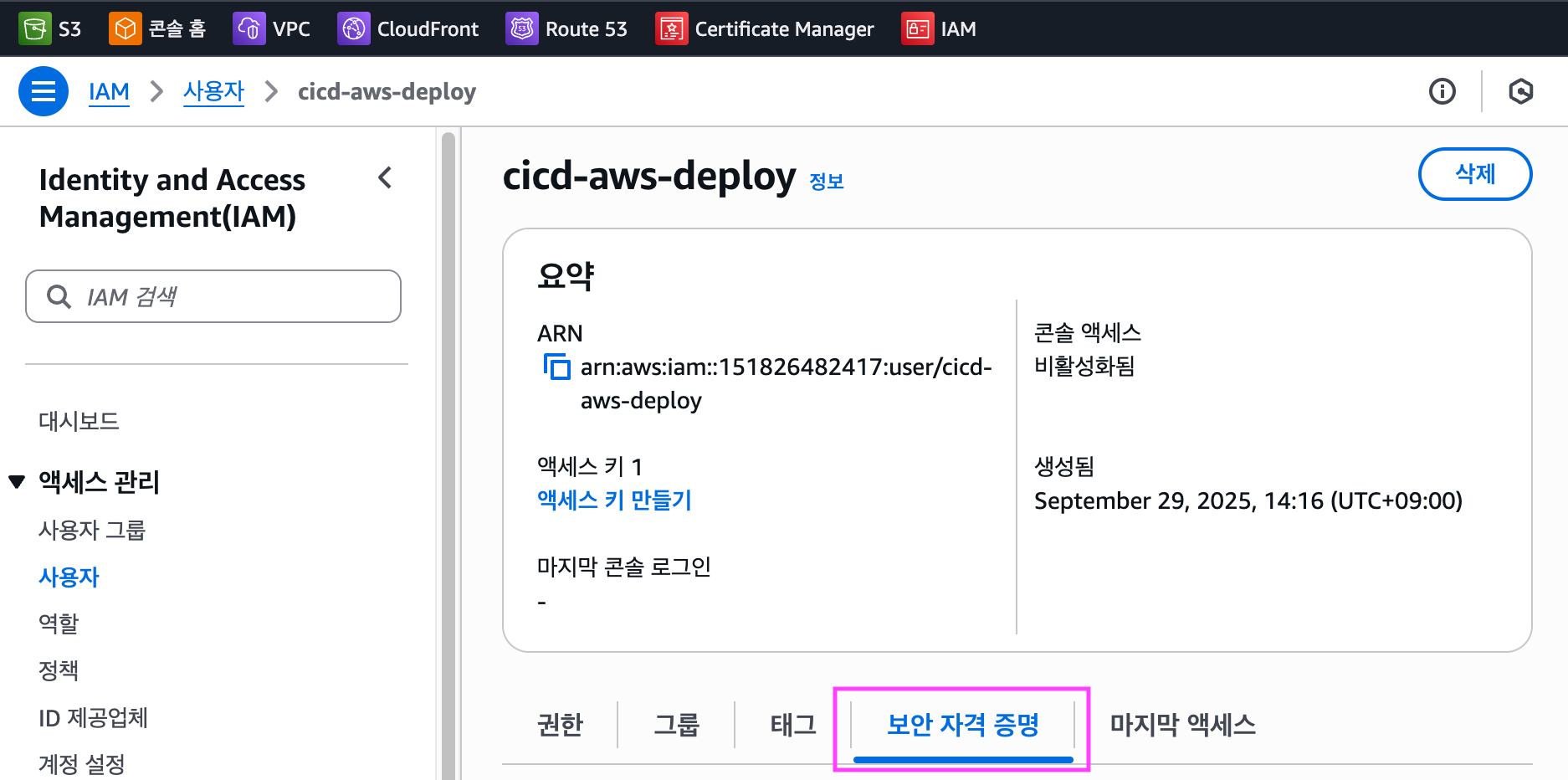
Task: Click inside the IAM 검색 search field
Action: (x=226, y=296)
